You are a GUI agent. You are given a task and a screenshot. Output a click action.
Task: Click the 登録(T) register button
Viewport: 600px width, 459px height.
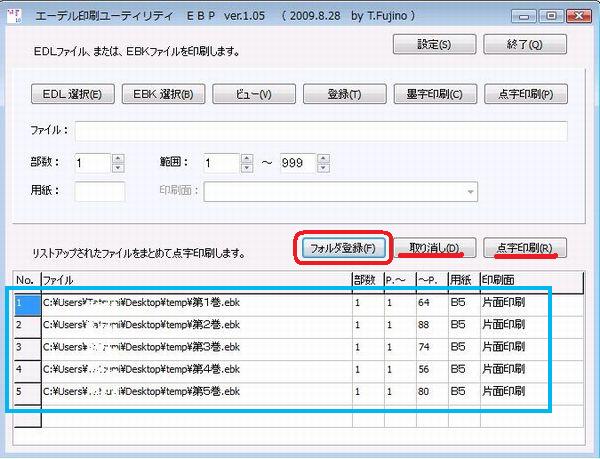(x=343, y=95)
